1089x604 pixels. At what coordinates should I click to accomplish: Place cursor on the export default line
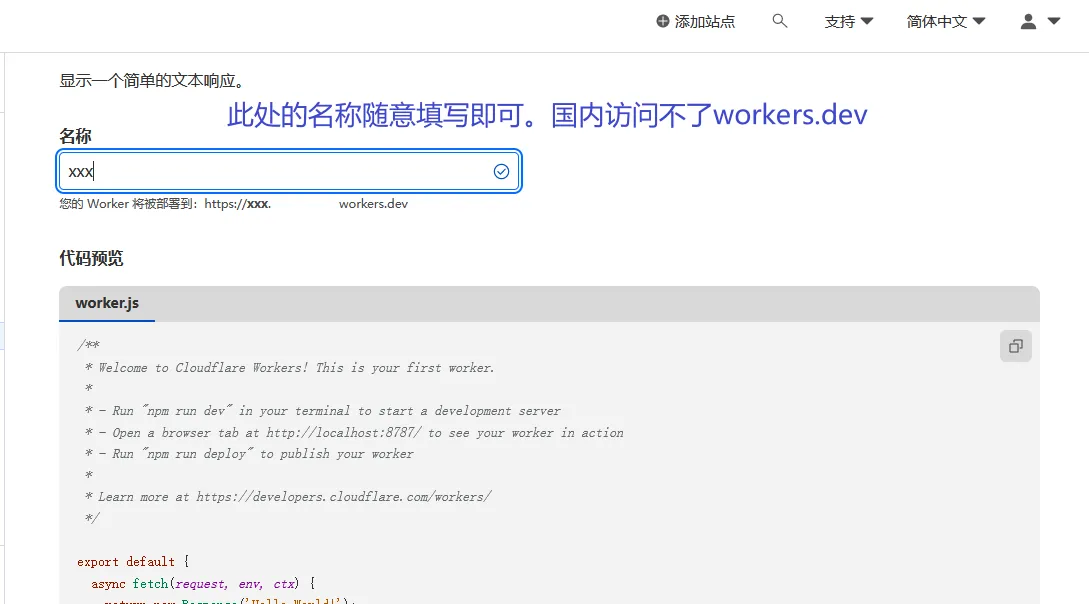133,561
